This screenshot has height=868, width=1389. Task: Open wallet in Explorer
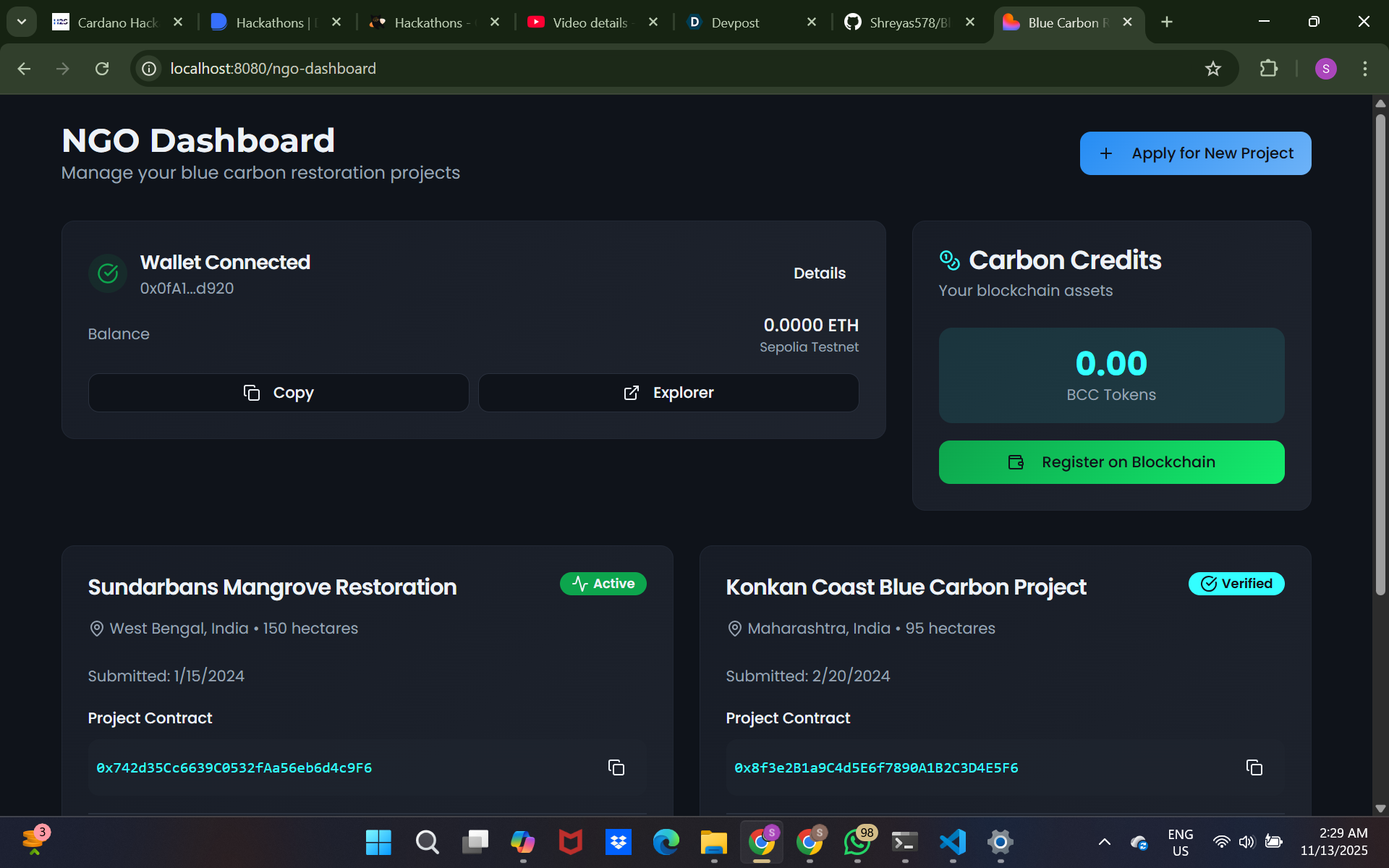(668, 393)
